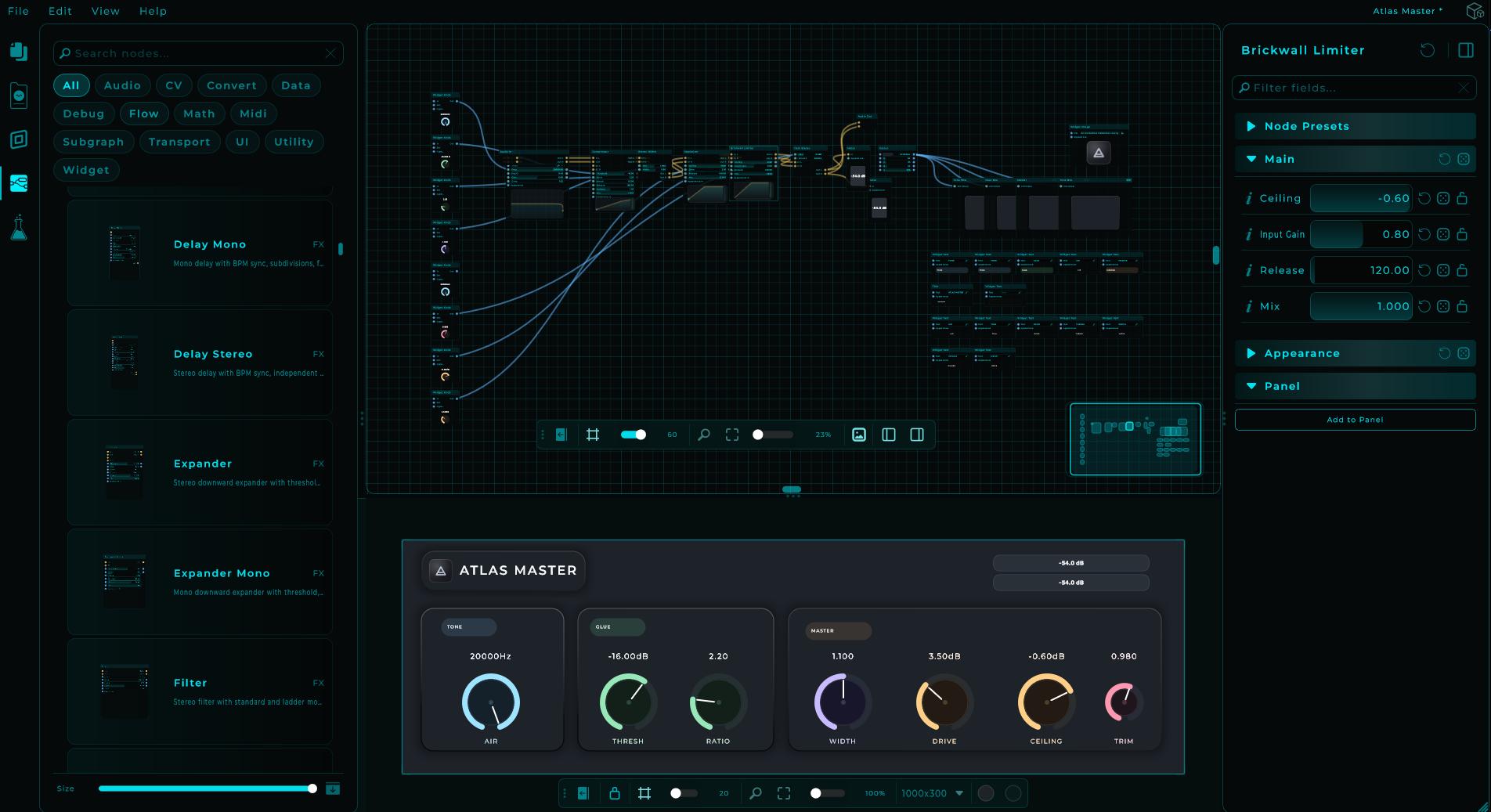
Task: Adjust the graph zoom slider at 23%
Action: click(773, 435)
